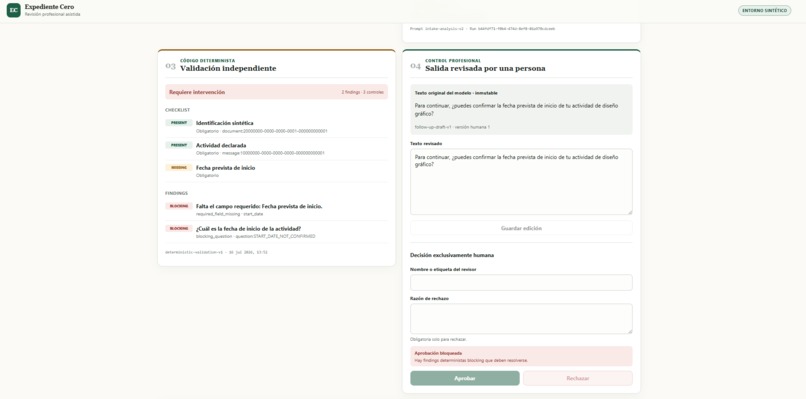Click the Decisión exclusivamente humana heading

[x=452, y=255]
